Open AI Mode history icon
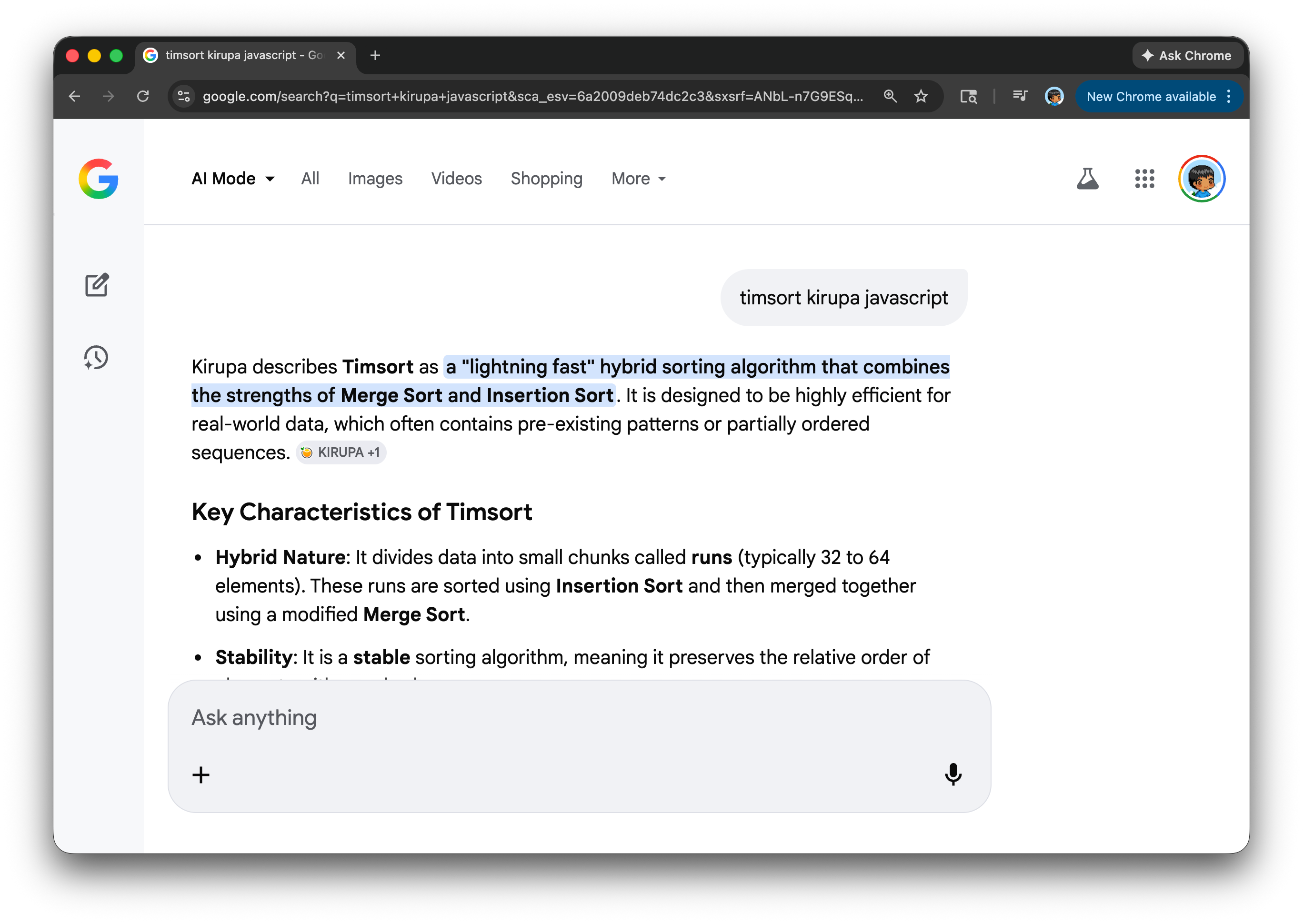 96,357
